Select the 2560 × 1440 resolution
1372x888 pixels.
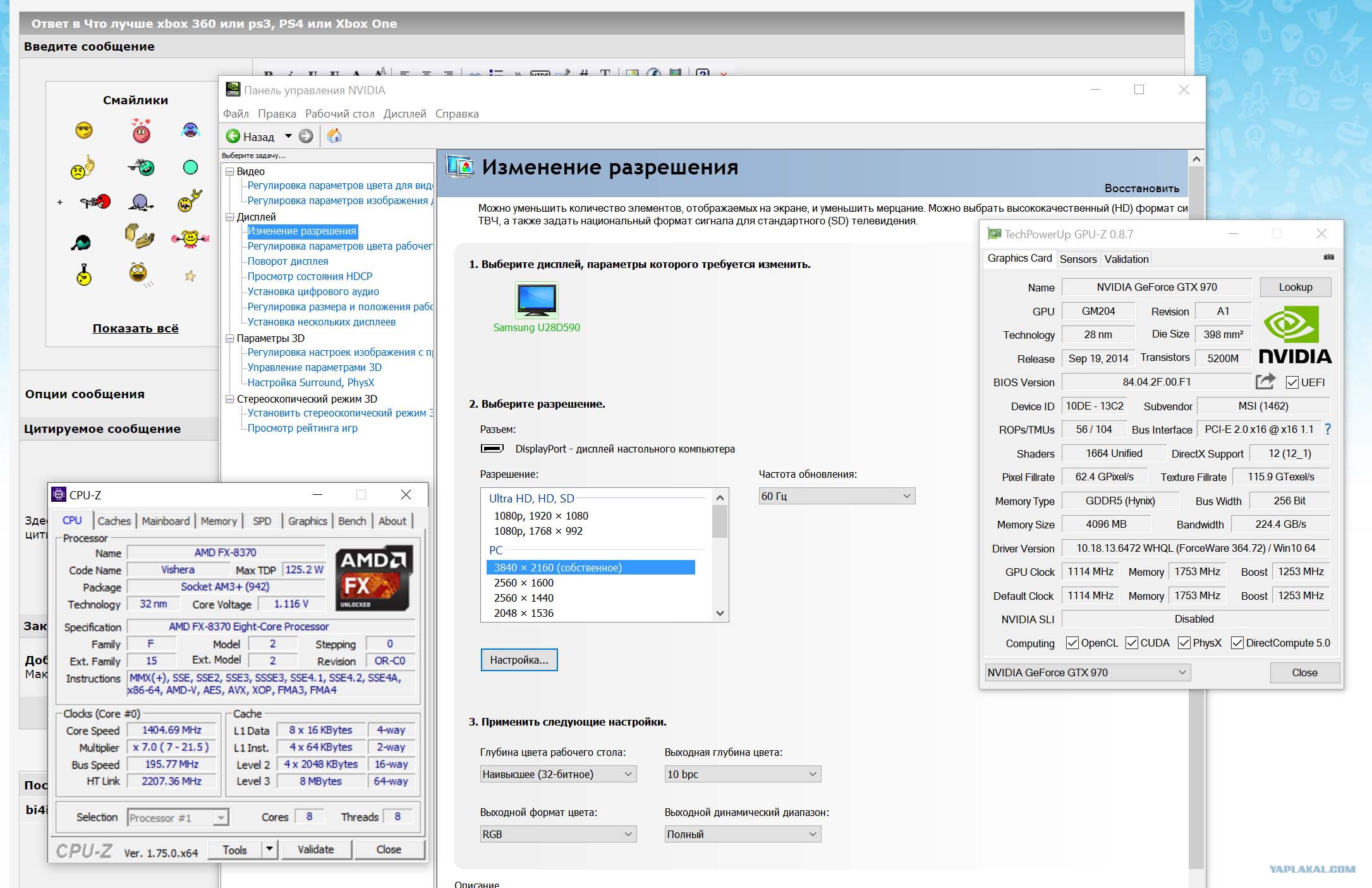click(x=524, y=598)
